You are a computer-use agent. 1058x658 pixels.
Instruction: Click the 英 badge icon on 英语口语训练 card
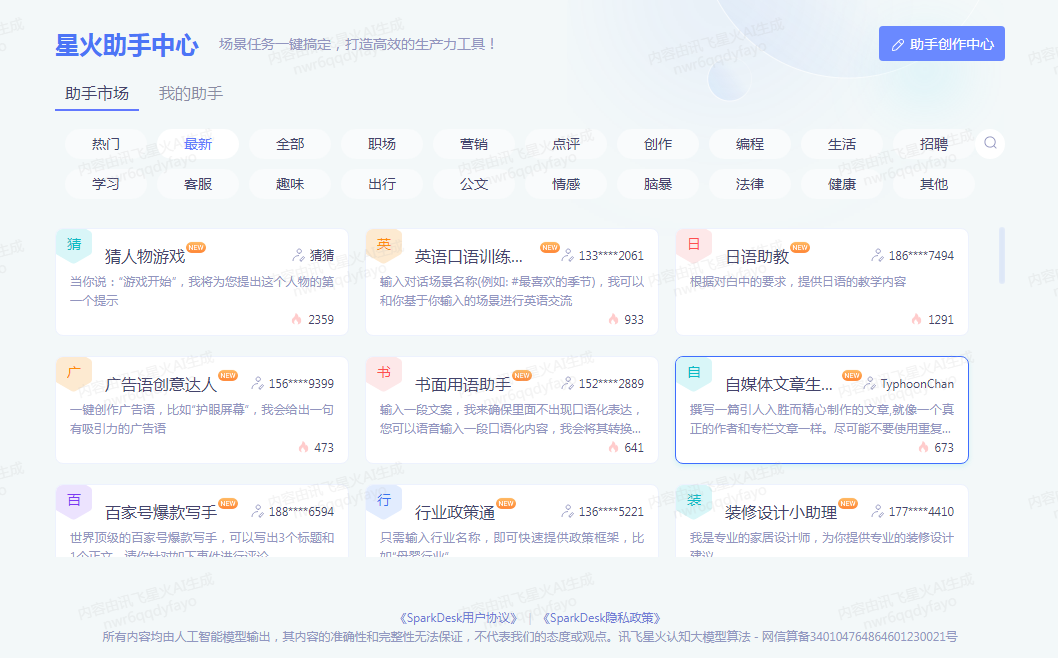point(384,244)
